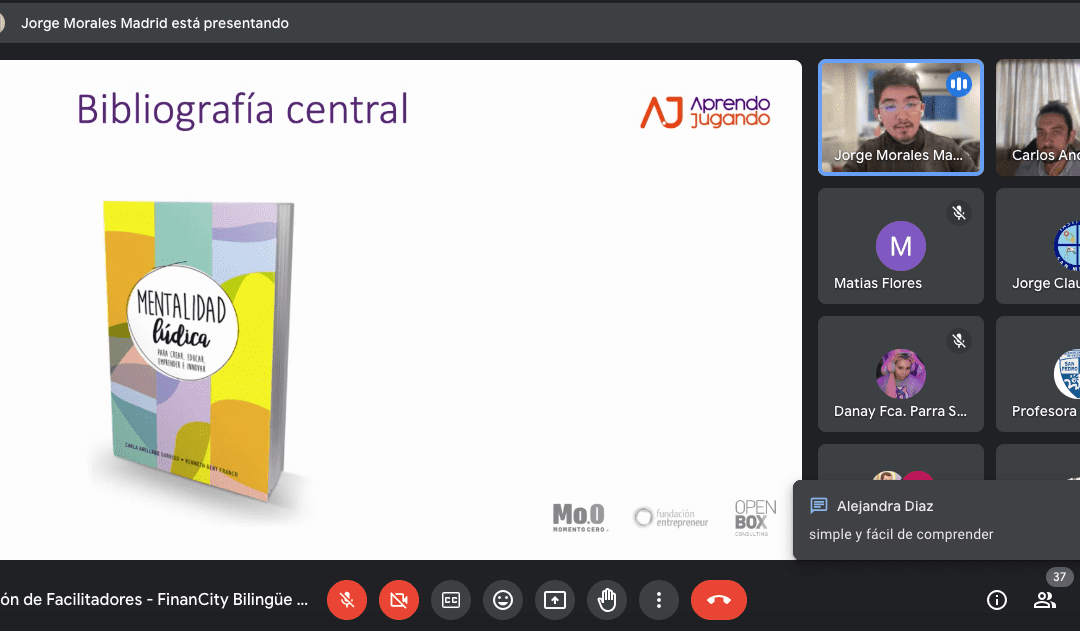Image resolution: width=1080 pixels, height=631 pixels.
Task: Click the Mo.0 Momento Cero logo
Action: point(579,518)
